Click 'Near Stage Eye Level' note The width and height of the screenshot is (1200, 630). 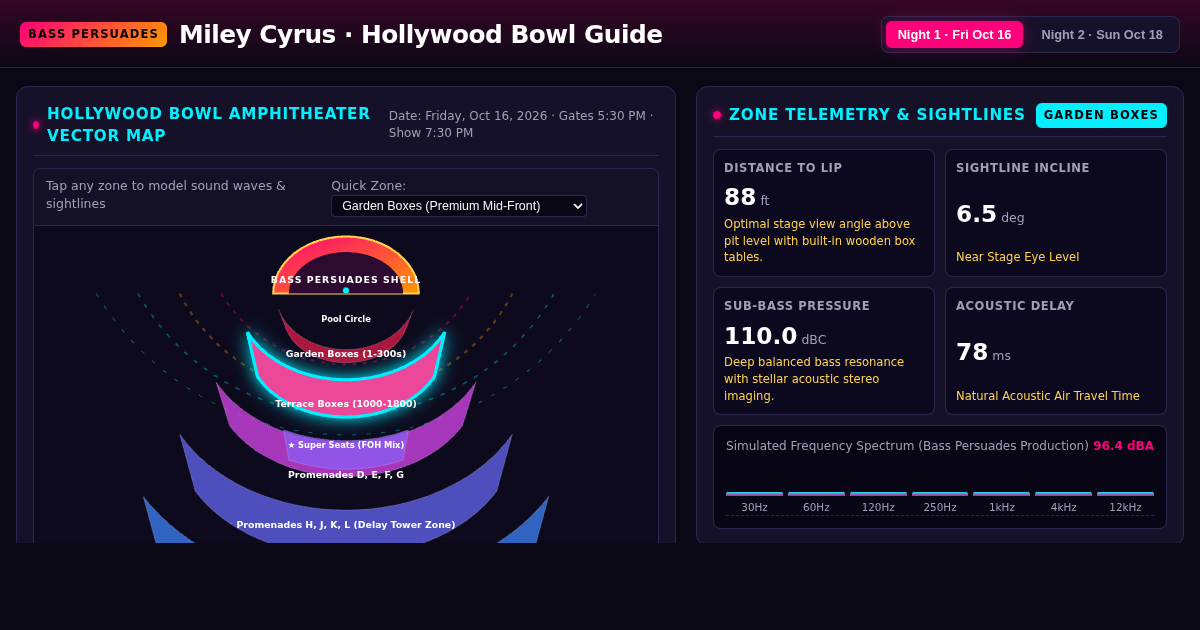click(x=1017, y=257)
